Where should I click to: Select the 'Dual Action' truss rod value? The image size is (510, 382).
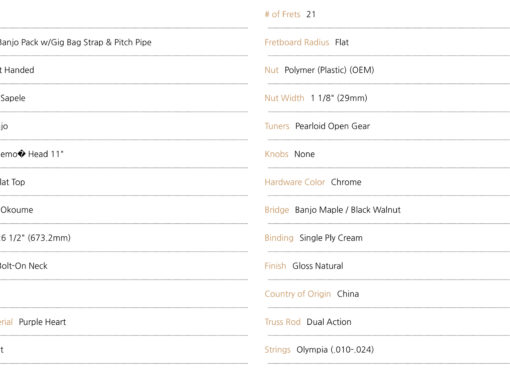point(329,322)
